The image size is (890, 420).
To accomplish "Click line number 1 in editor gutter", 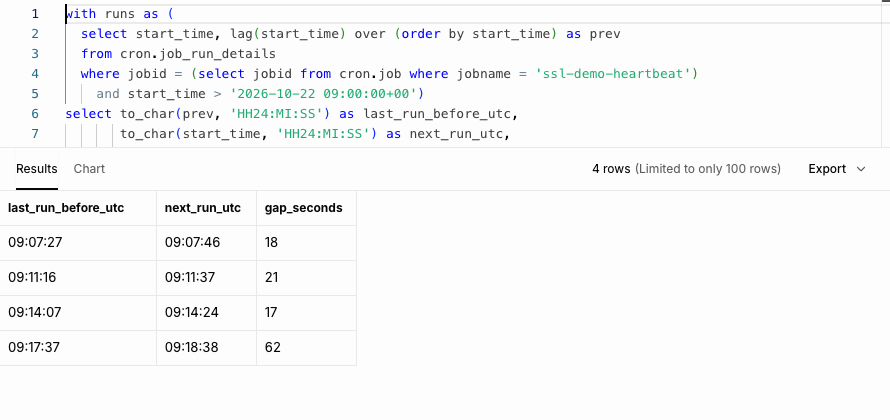I will point(35,14).
